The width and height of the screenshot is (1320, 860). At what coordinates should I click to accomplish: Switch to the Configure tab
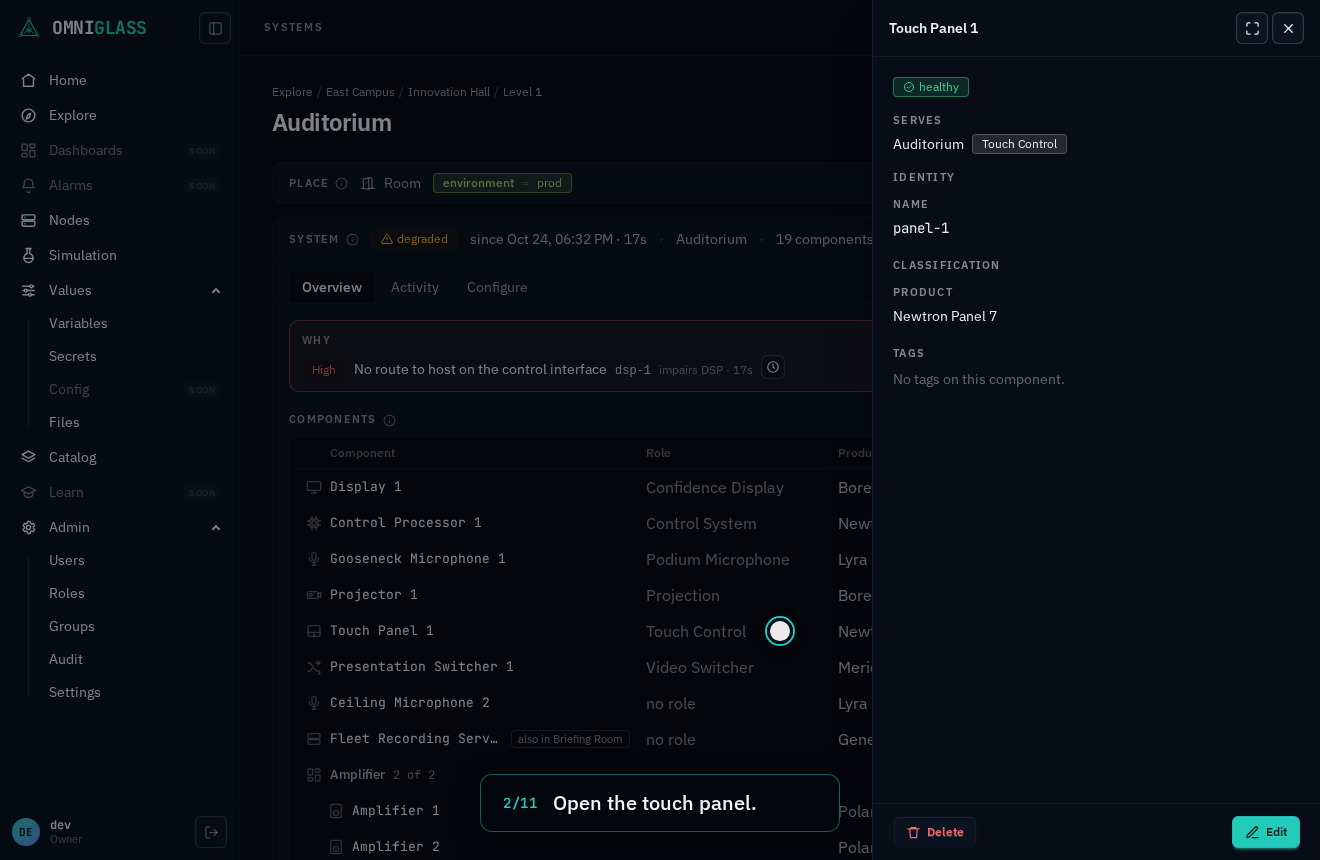tap(497, 287)
